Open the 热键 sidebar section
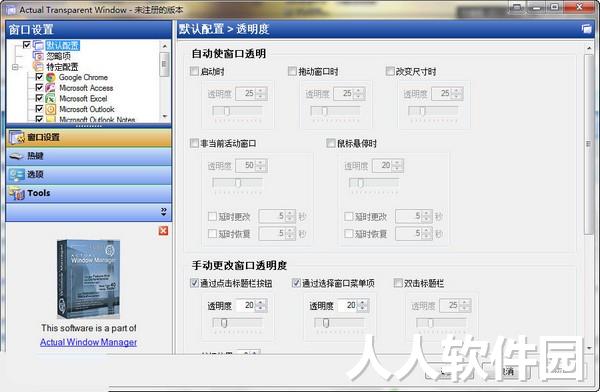This screenshot has height=392, width=600. point(89,156)
